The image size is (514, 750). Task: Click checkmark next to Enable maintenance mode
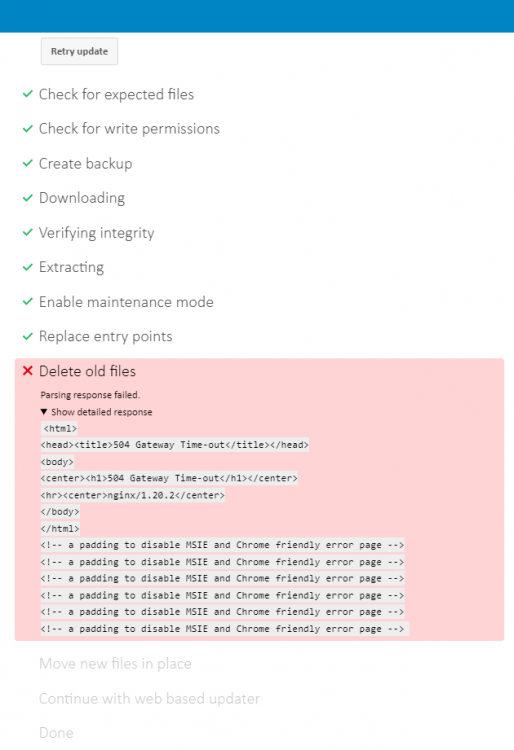(28, 301)
